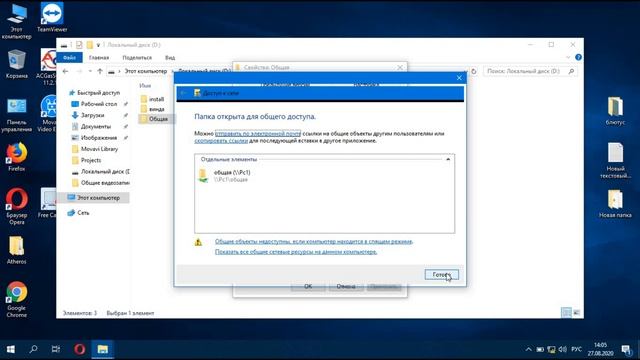Switch to the Вид ribbon tab
The height and width of the screenshot is (360, 640).
pyautogui.click(x=170, y=58)
